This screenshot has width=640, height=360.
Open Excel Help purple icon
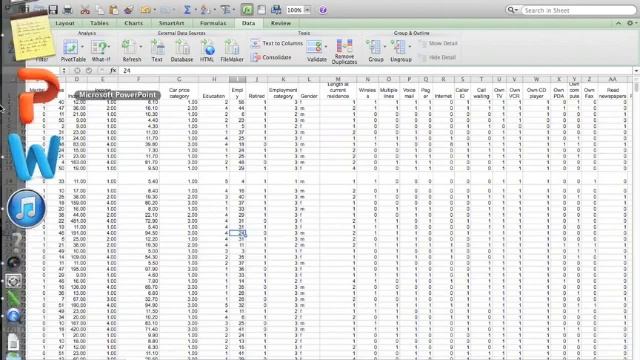[323, 10]
